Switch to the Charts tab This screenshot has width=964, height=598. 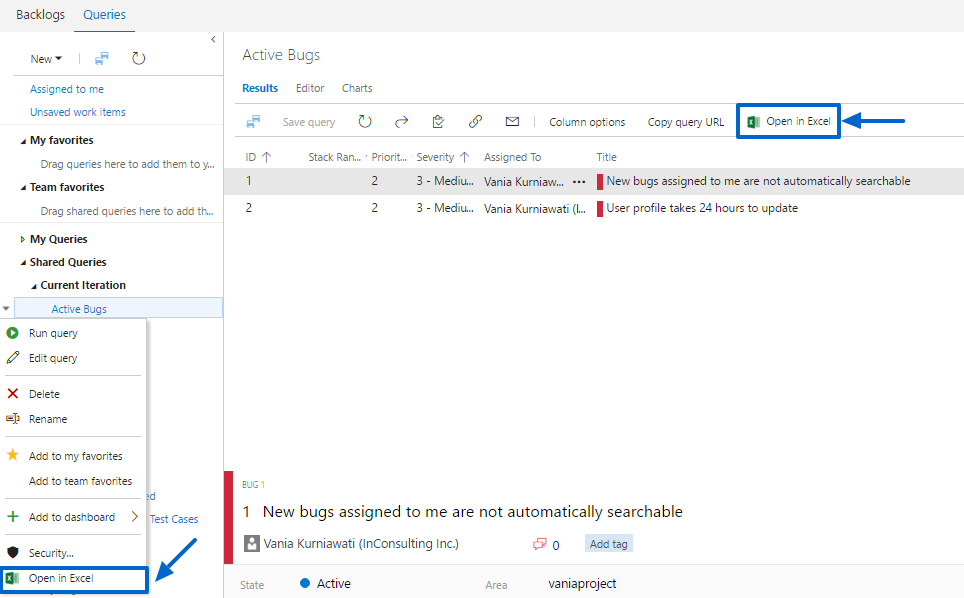coord(357,88)
